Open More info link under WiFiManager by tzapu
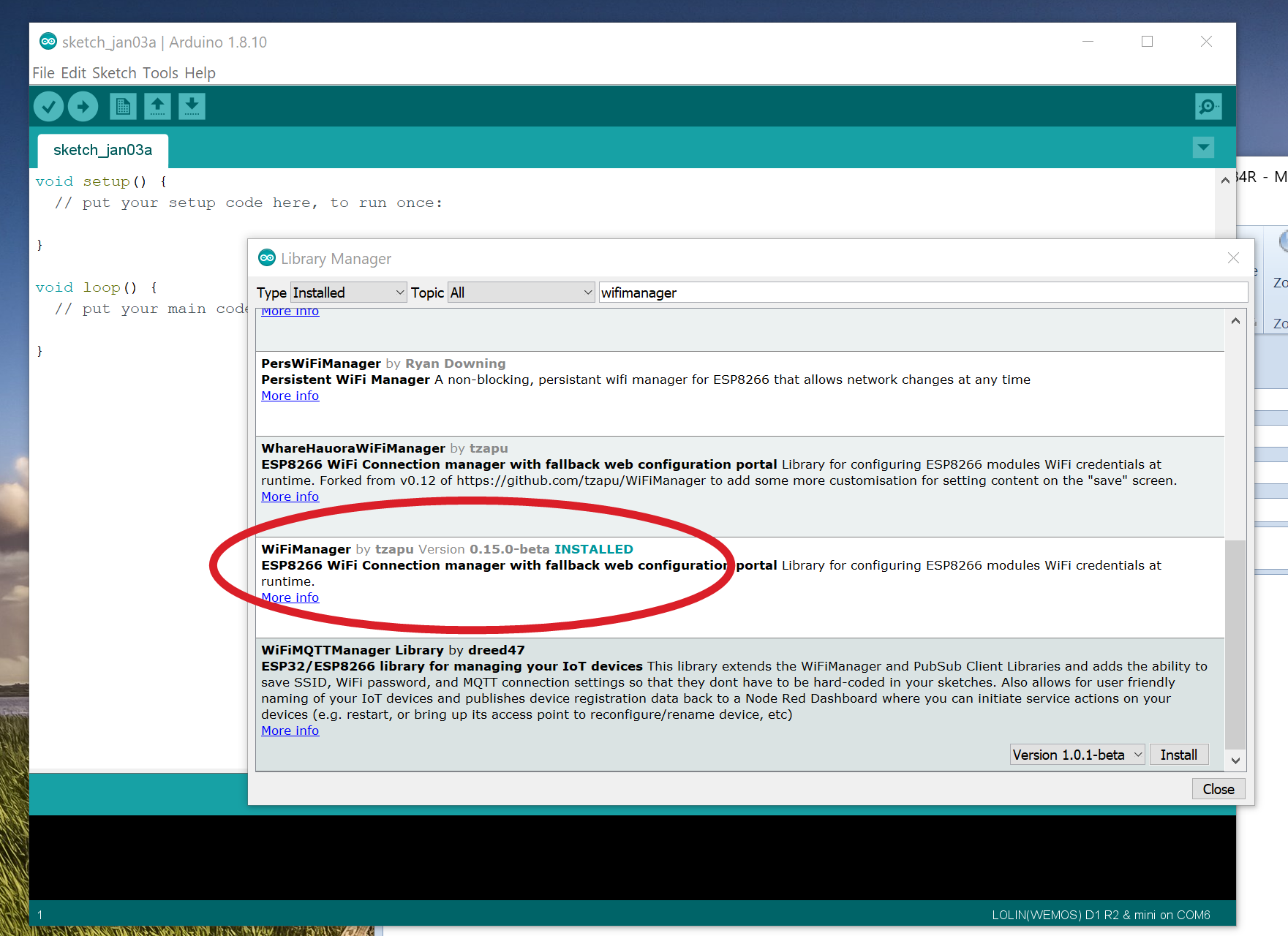 290,597
